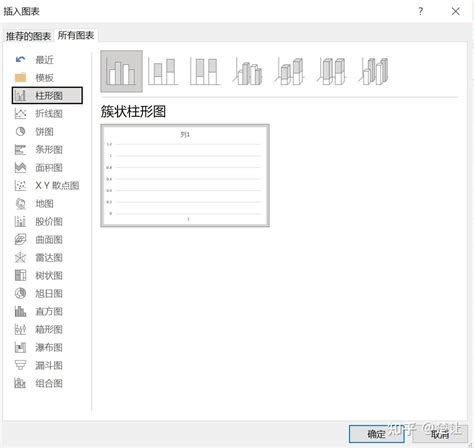Select the clustered column chart subtype icon
Image resolution: width=474 pixels, height=448 pixels.
[121, 71]
